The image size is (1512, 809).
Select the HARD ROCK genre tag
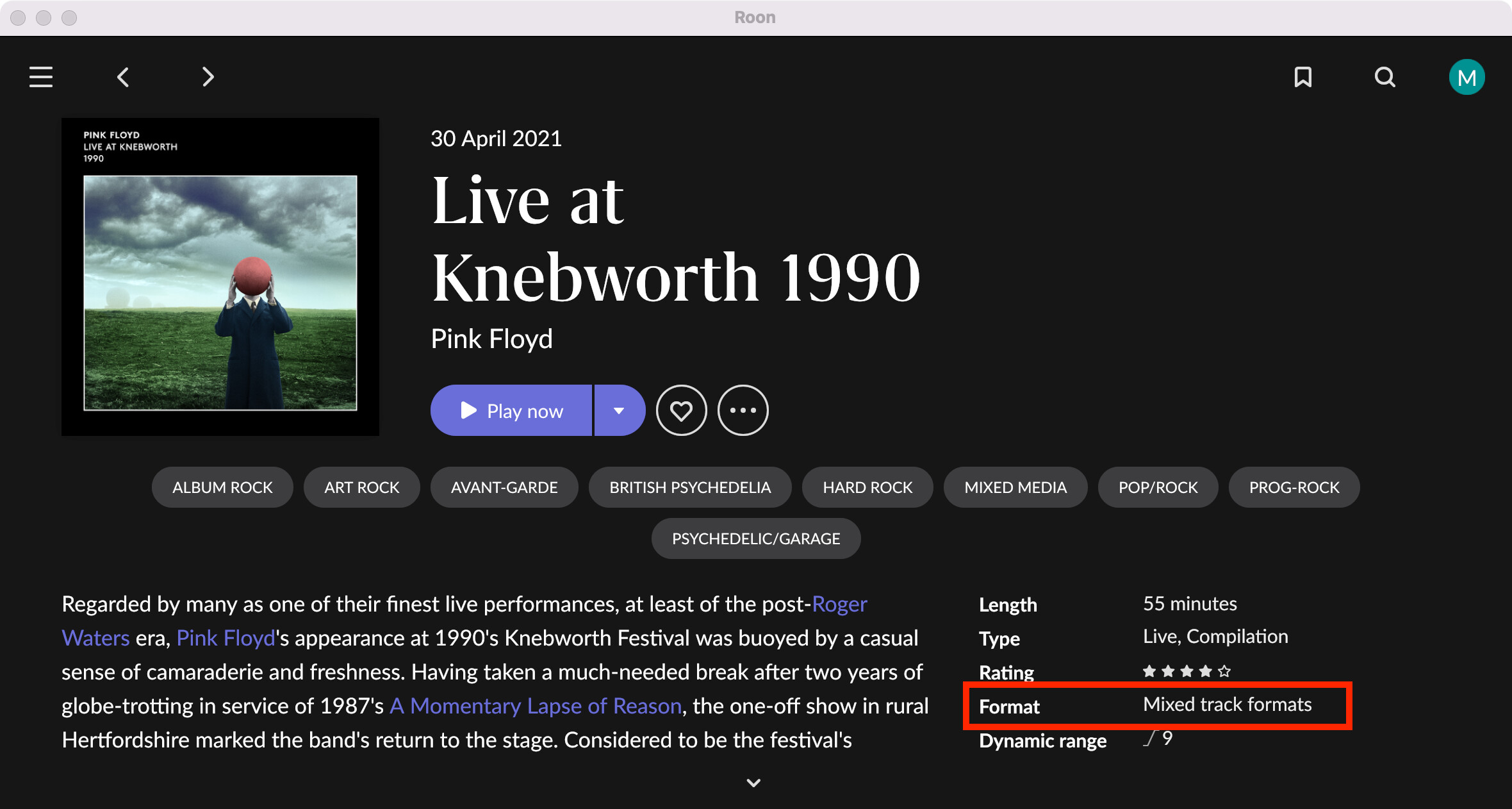click(x=867, y=487)
